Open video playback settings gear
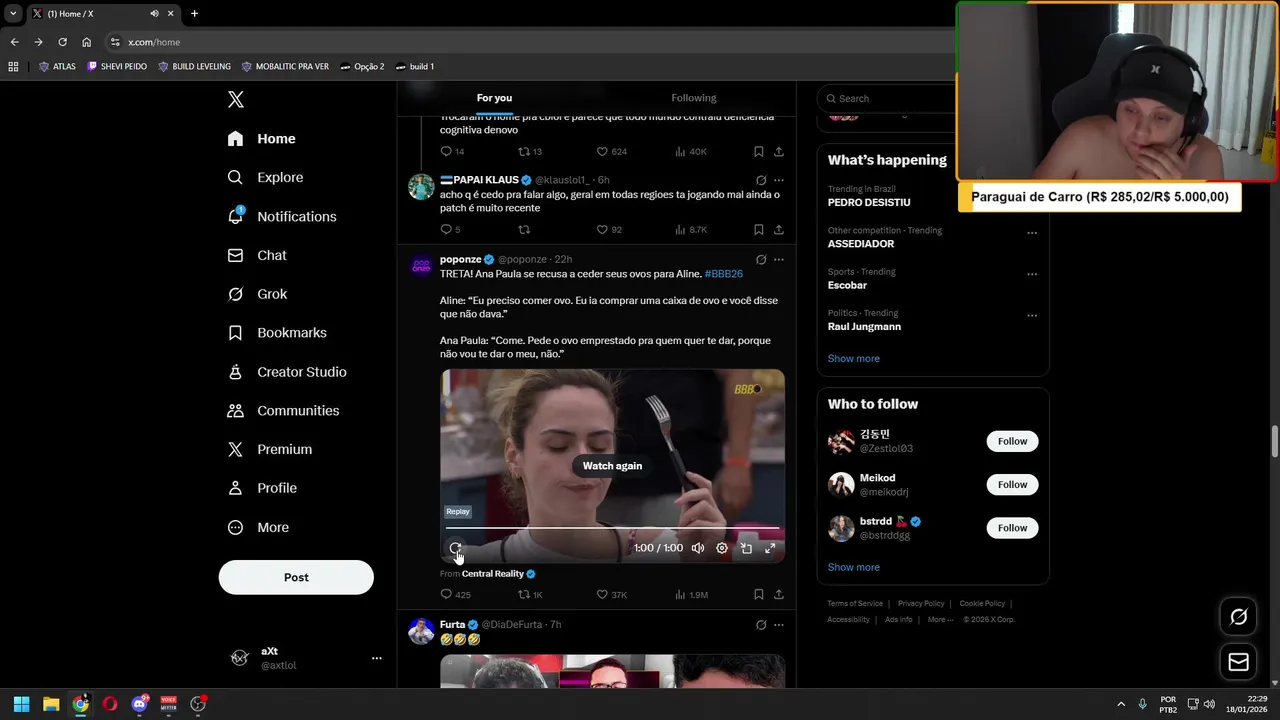 [722, 548]
